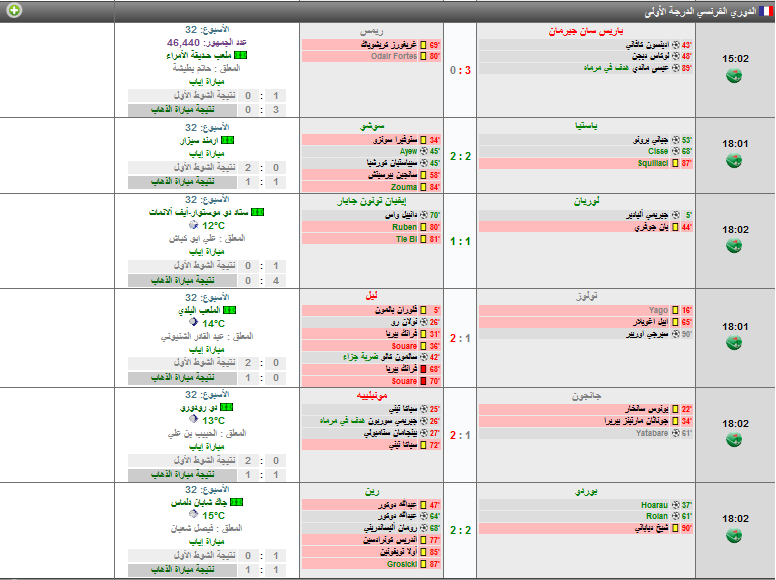
Task: Click the green ball icon in Guingamp row
Action: [734, 440]
